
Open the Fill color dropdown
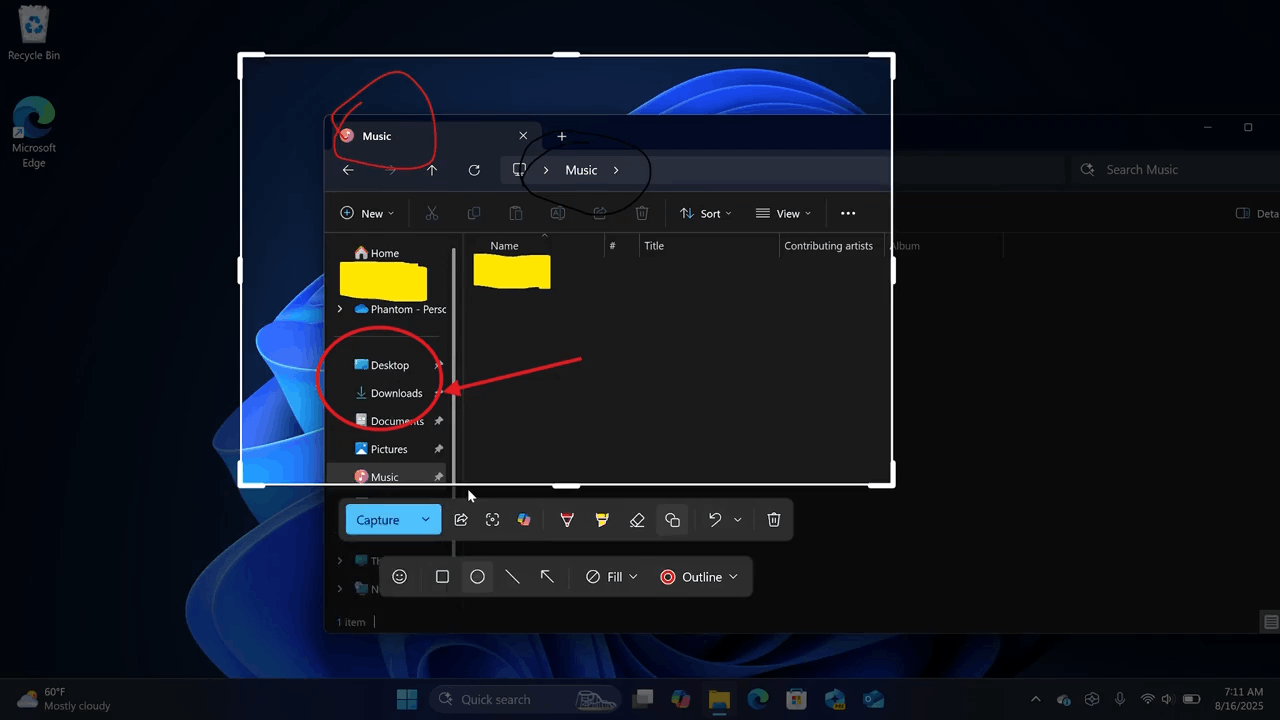(x=612, y=577)
